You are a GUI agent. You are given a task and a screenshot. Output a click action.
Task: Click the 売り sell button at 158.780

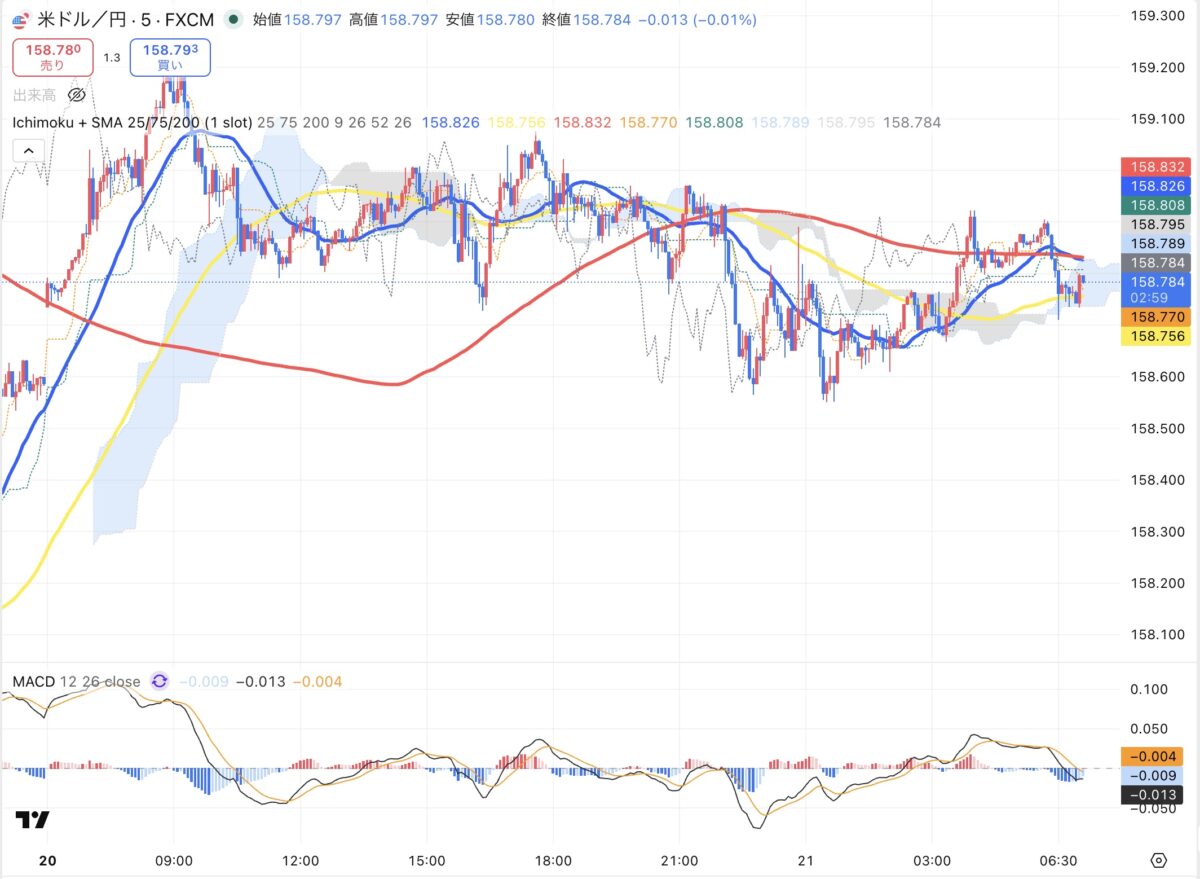53,57
